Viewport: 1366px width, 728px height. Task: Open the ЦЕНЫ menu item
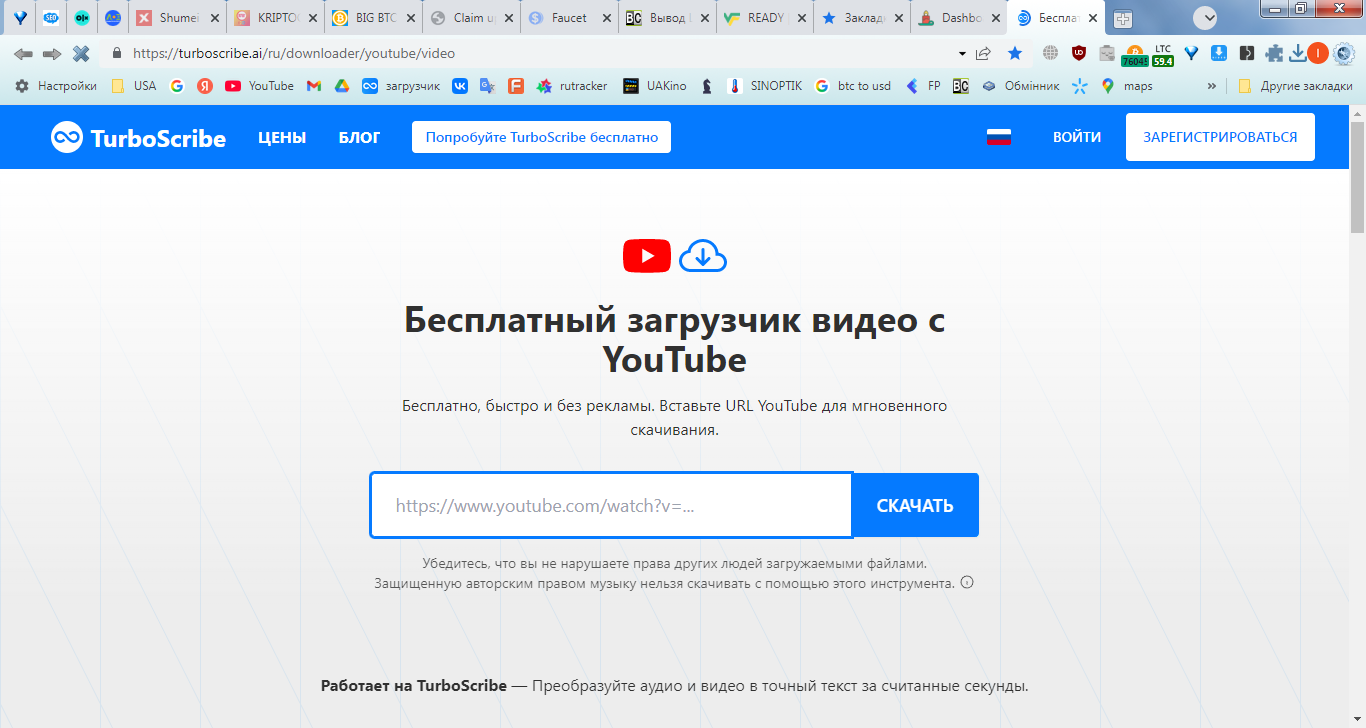click(x=282, y=137)
